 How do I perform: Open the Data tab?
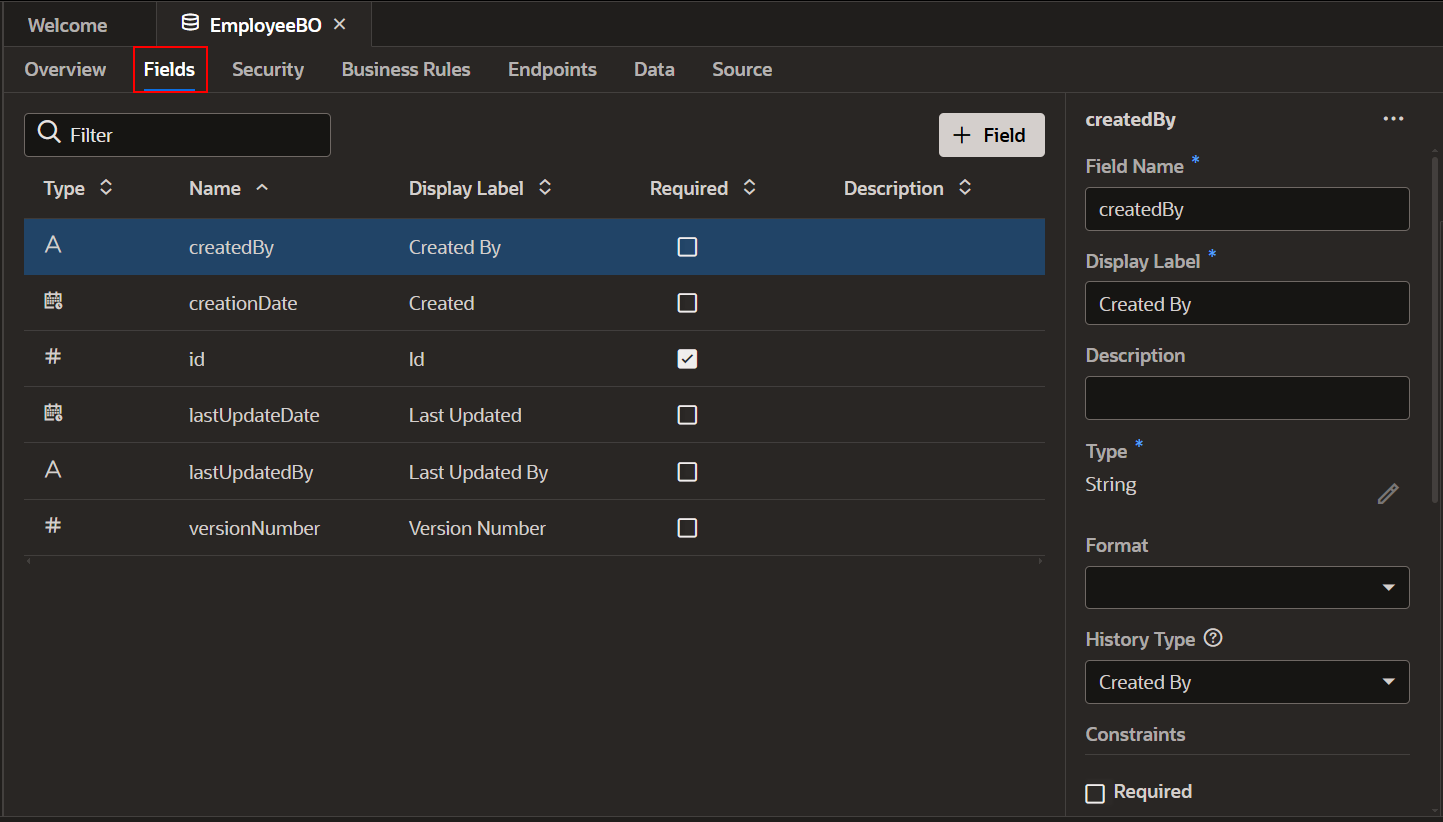(654, 69)
